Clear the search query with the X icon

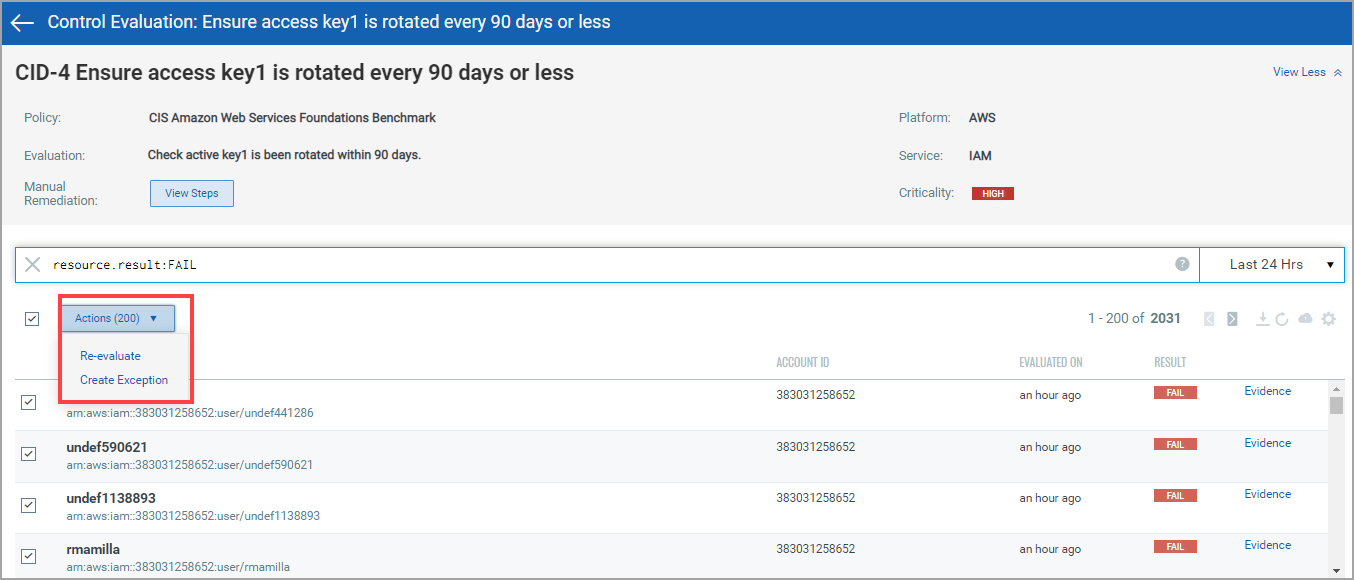[33, 265]
